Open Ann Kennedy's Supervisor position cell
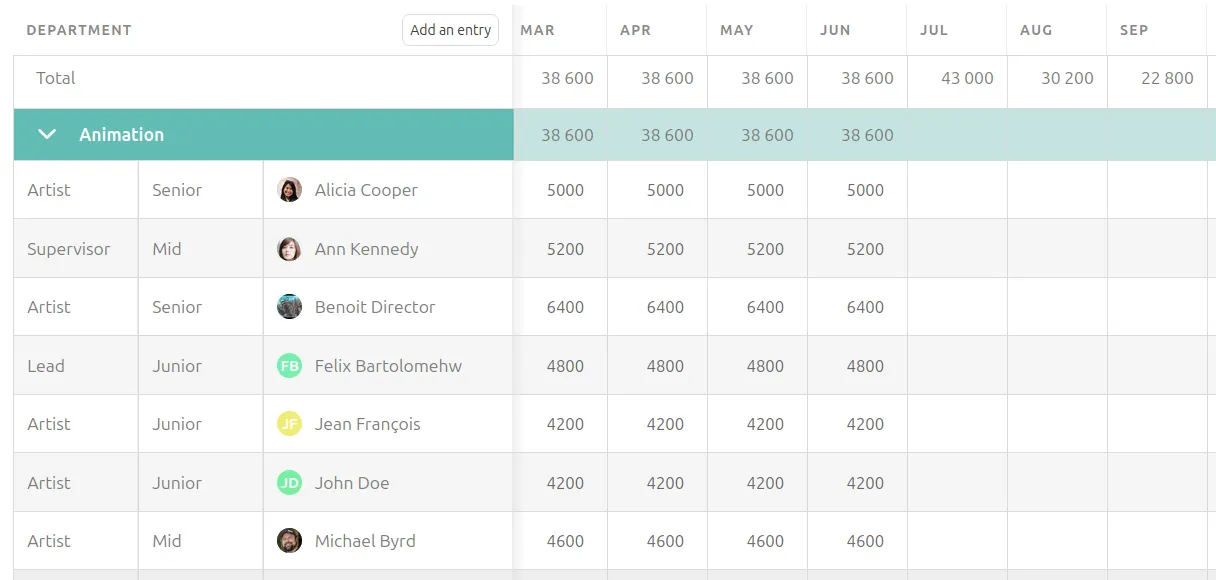This screenshot has height=580, width=1216. point(76,249)
